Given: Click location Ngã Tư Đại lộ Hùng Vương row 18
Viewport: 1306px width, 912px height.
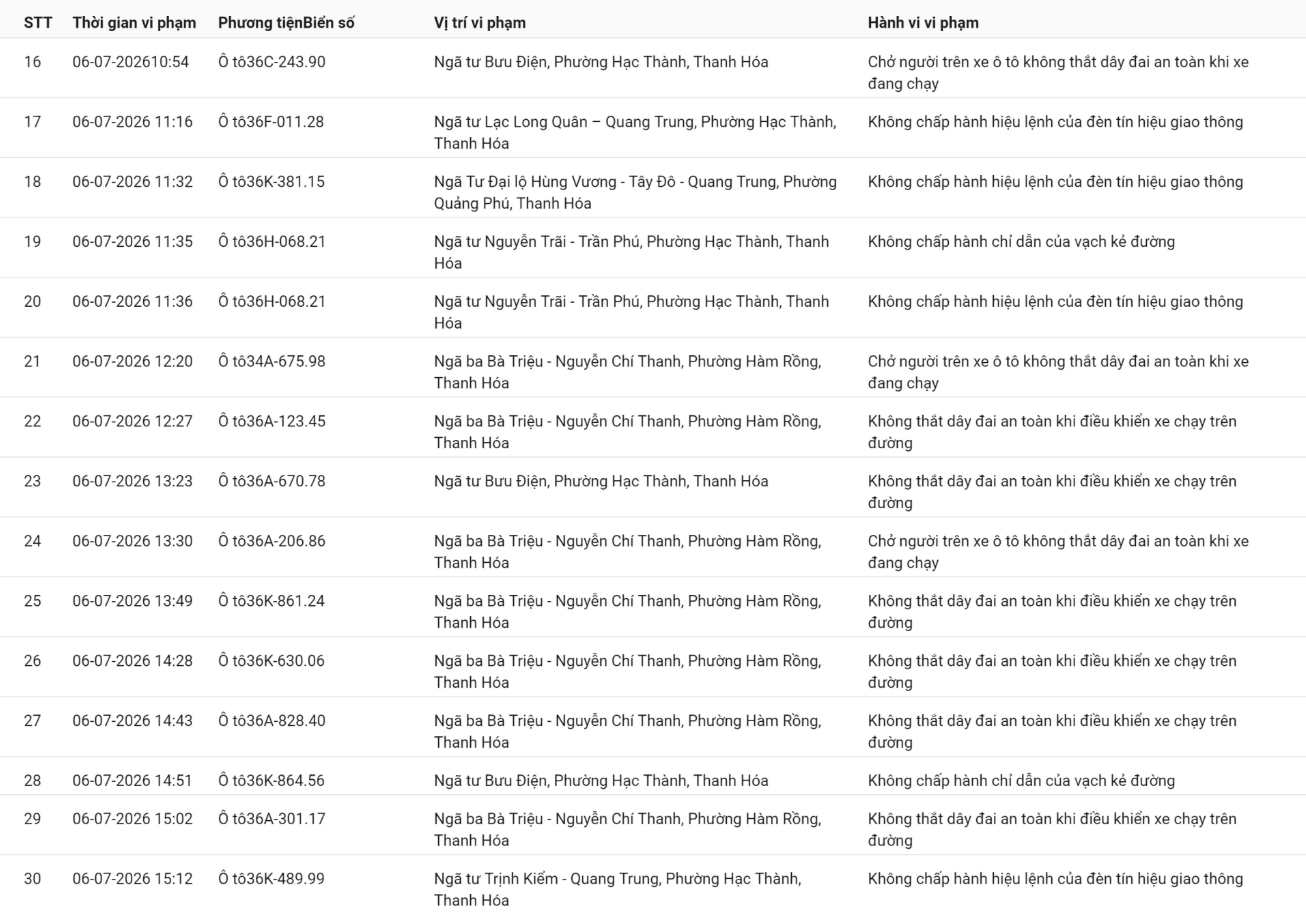Looking at the screenshot, I should click(x=636, y=192).
